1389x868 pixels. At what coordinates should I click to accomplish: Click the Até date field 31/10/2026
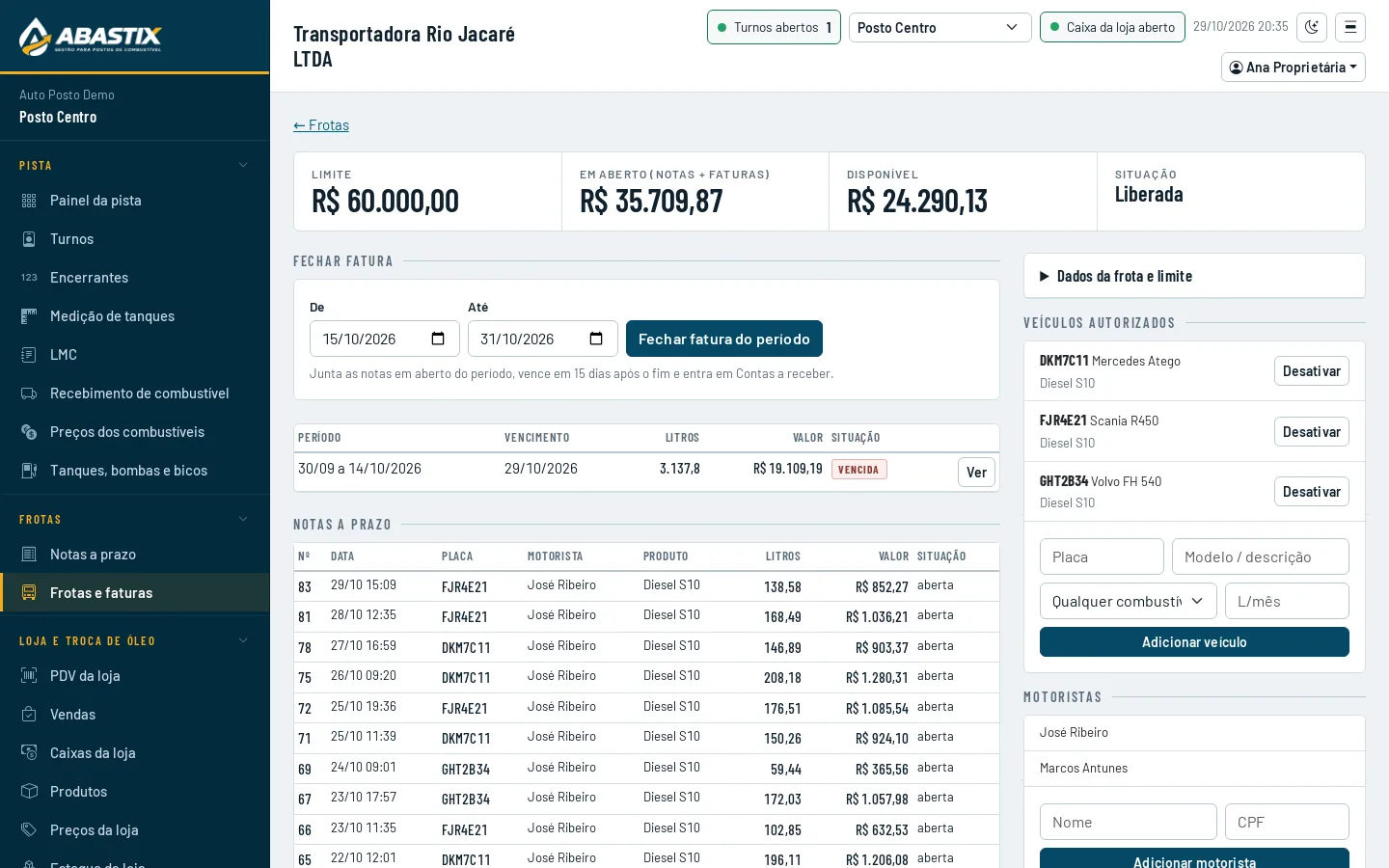(543, 339)
